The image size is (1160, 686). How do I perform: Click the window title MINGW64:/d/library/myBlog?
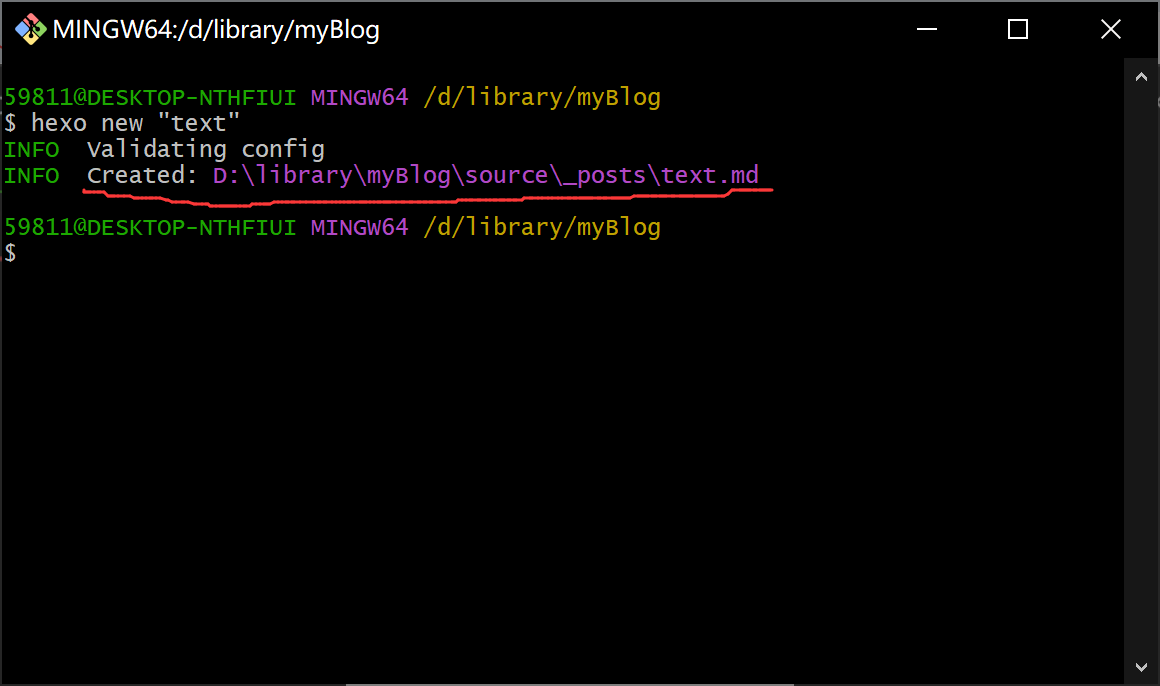(216, 30)
